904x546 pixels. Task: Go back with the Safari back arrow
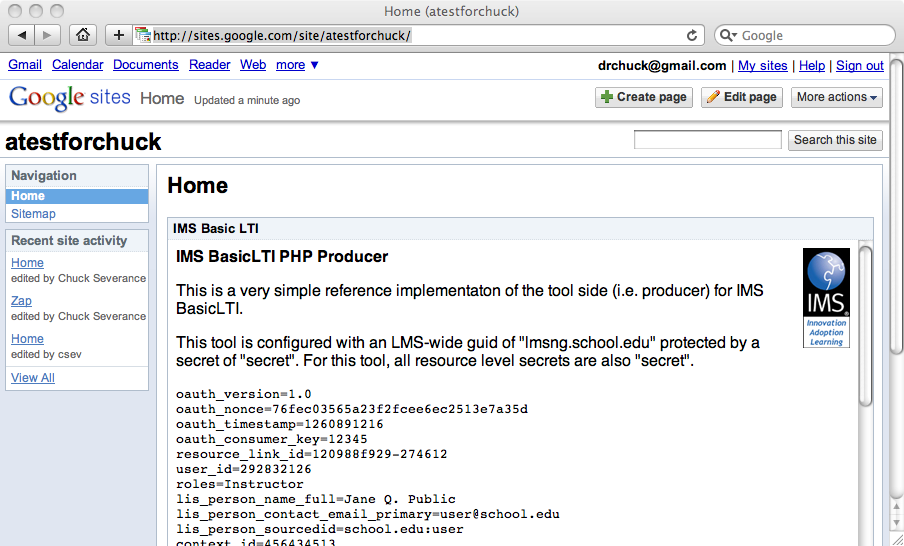(22, 35)
